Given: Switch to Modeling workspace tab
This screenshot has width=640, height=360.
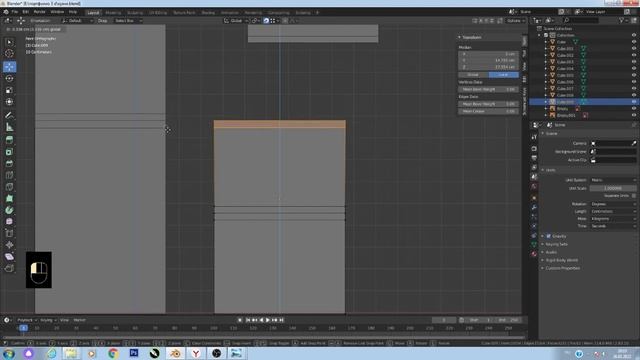Looking at the screenshot, I should pyautogui.click(x=113, y=13).
